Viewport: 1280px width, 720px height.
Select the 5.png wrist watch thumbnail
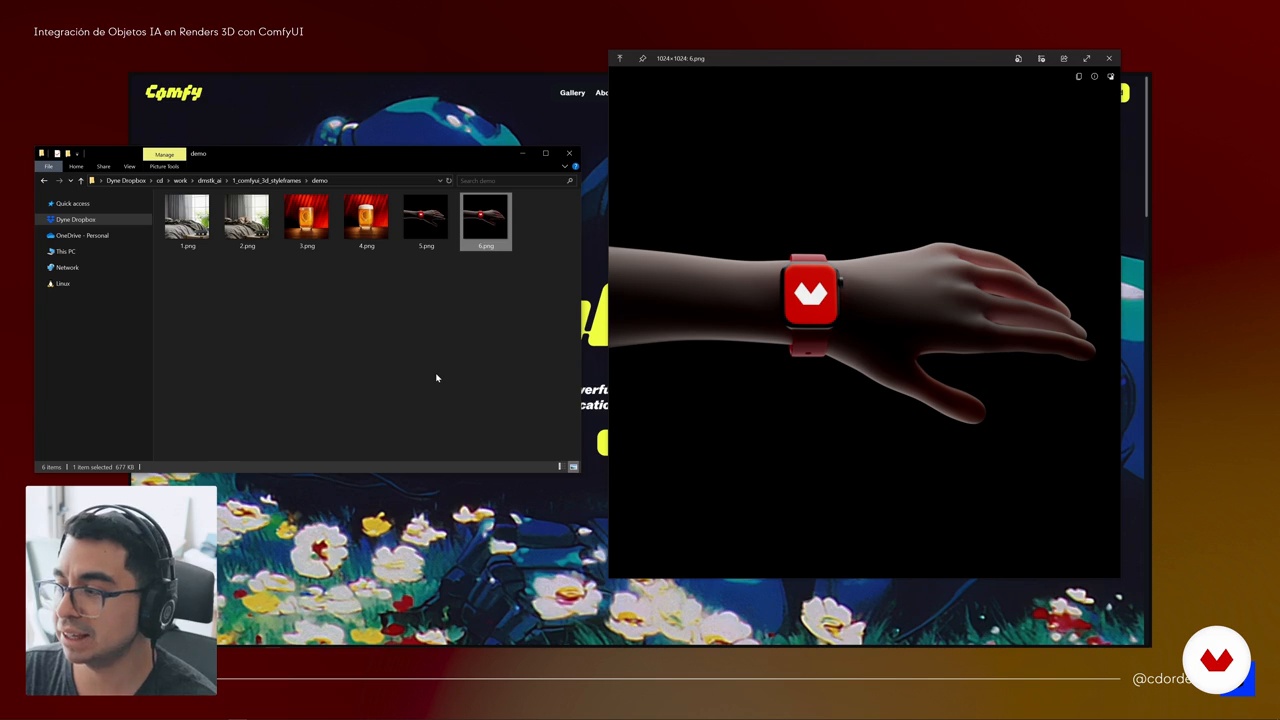426,217
